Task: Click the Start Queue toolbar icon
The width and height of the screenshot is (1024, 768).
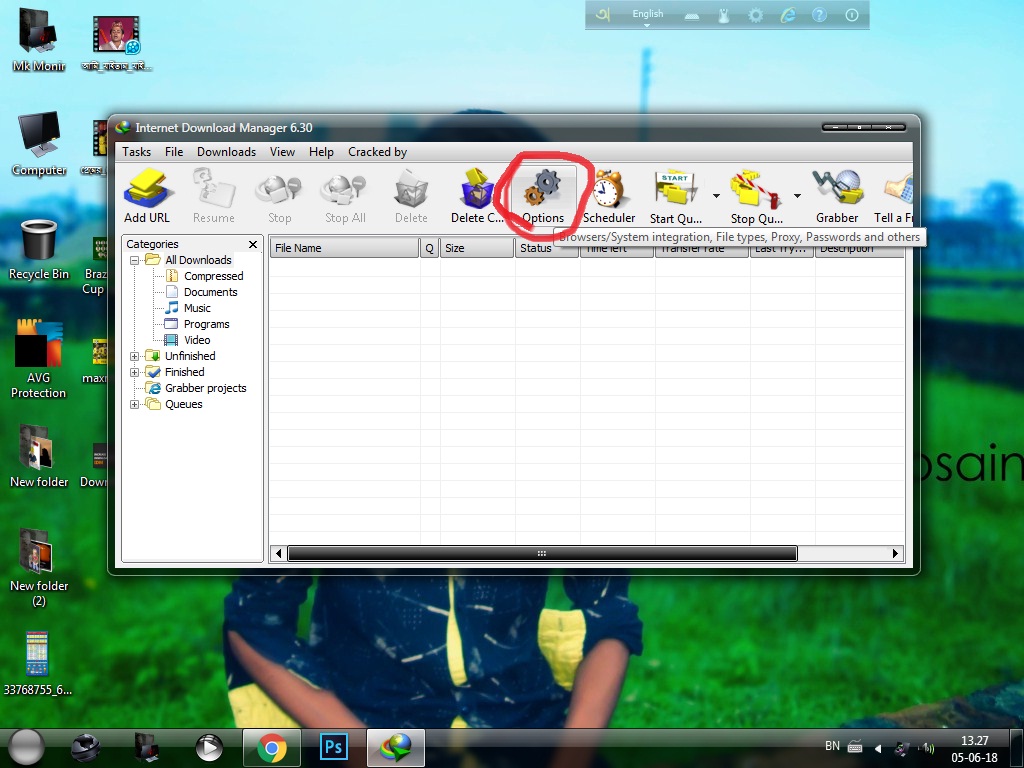Action: pos(675,196)
